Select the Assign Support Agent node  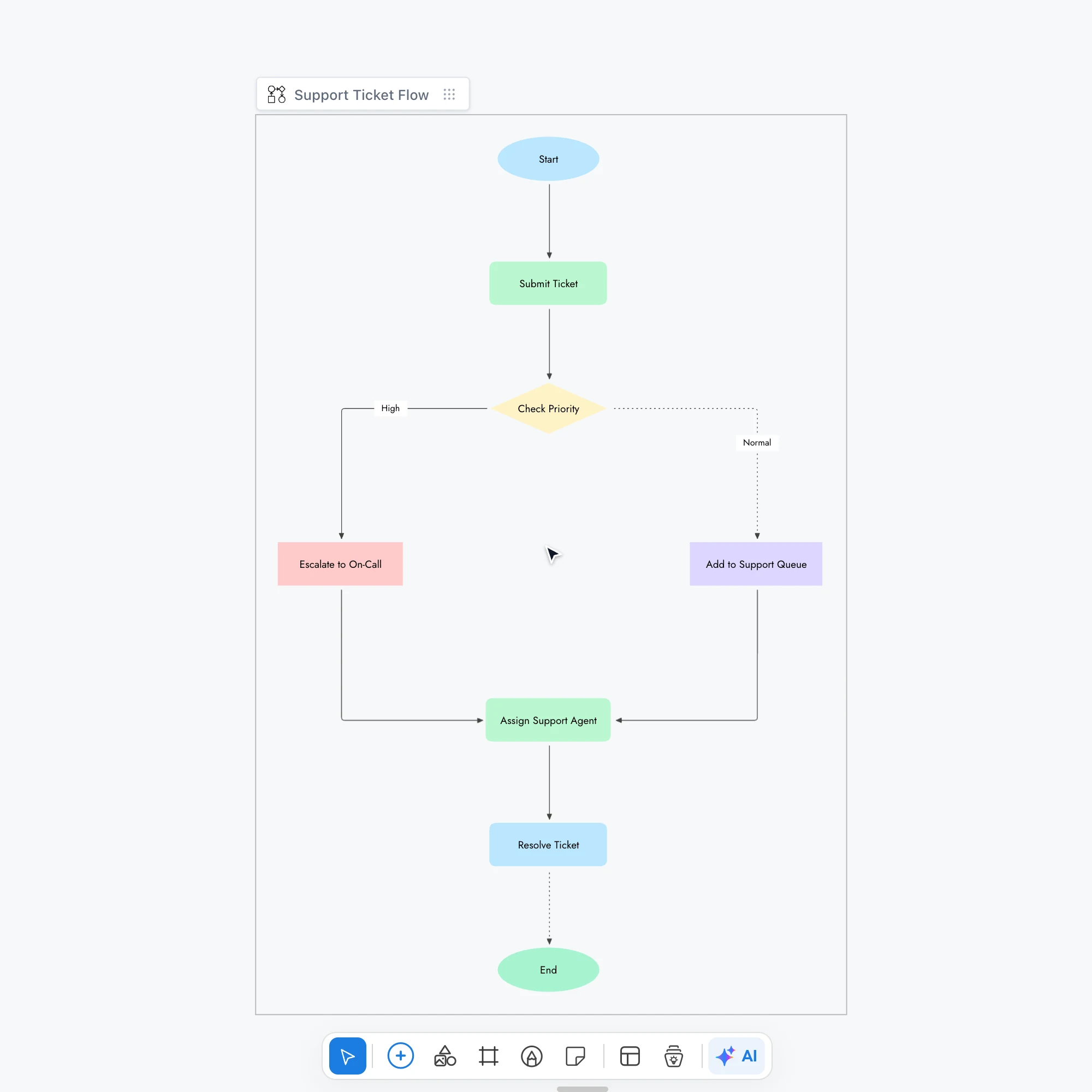548,720
